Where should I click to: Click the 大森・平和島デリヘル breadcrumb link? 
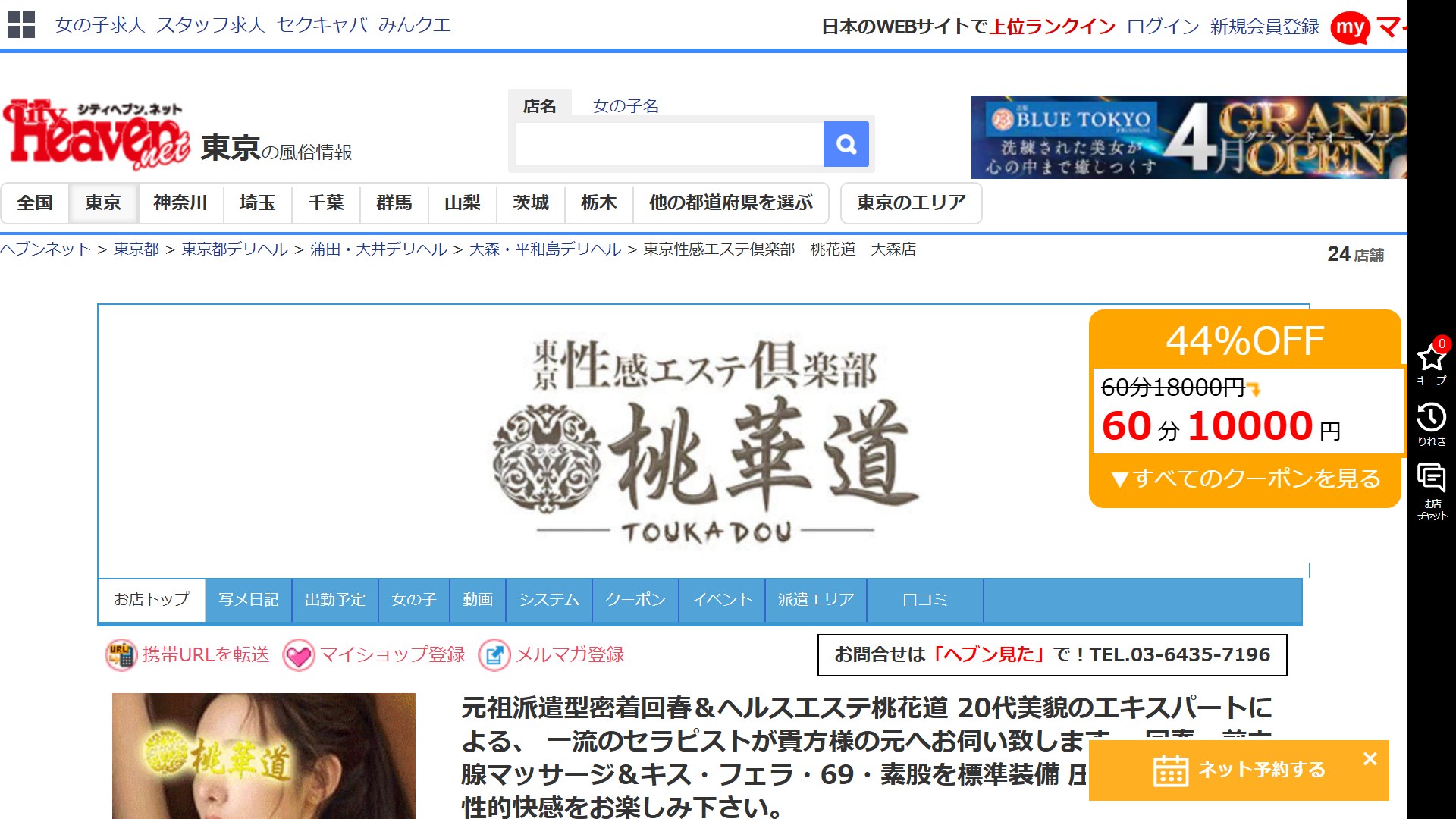tap(545, 249)
